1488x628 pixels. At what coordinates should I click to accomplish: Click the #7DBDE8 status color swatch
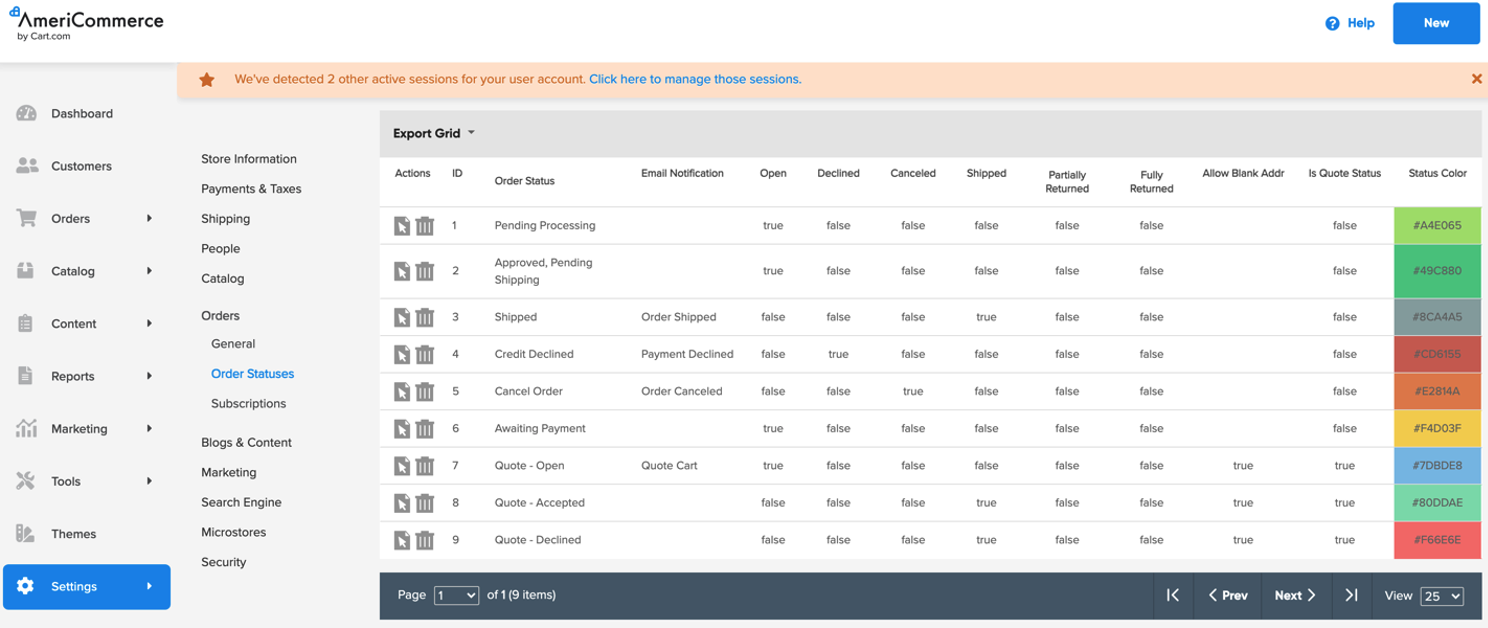1437,465
